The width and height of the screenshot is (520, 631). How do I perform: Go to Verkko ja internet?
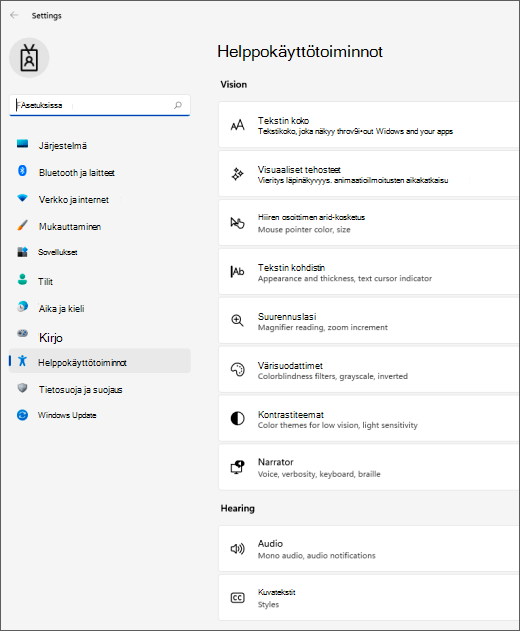point(99,200)
